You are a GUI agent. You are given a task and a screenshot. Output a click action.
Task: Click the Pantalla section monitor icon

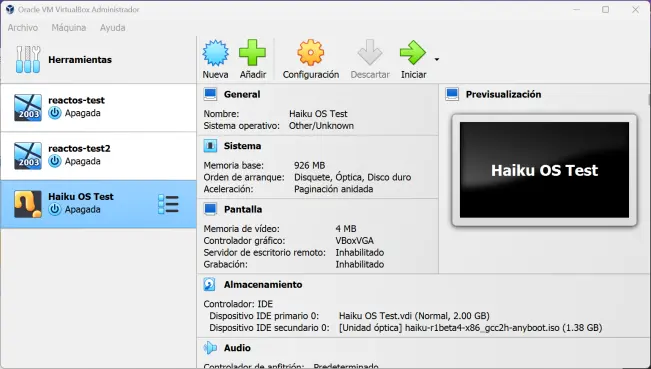coord(210,209)
